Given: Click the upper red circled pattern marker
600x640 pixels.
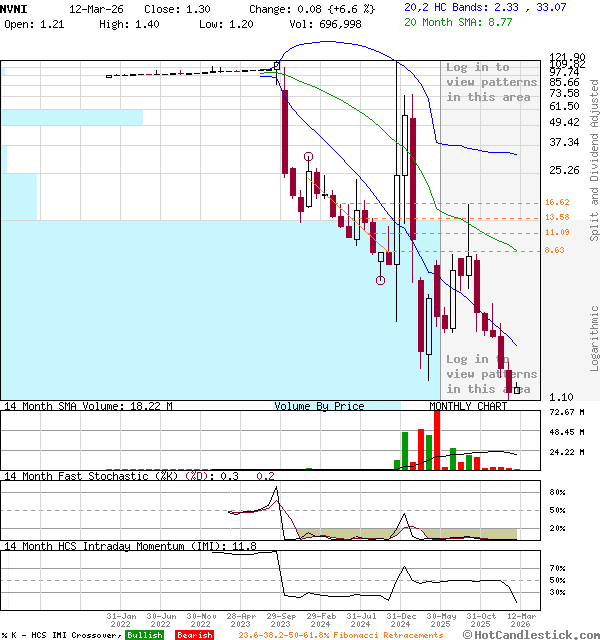Looking at the screenshot, I should point(308,156).
